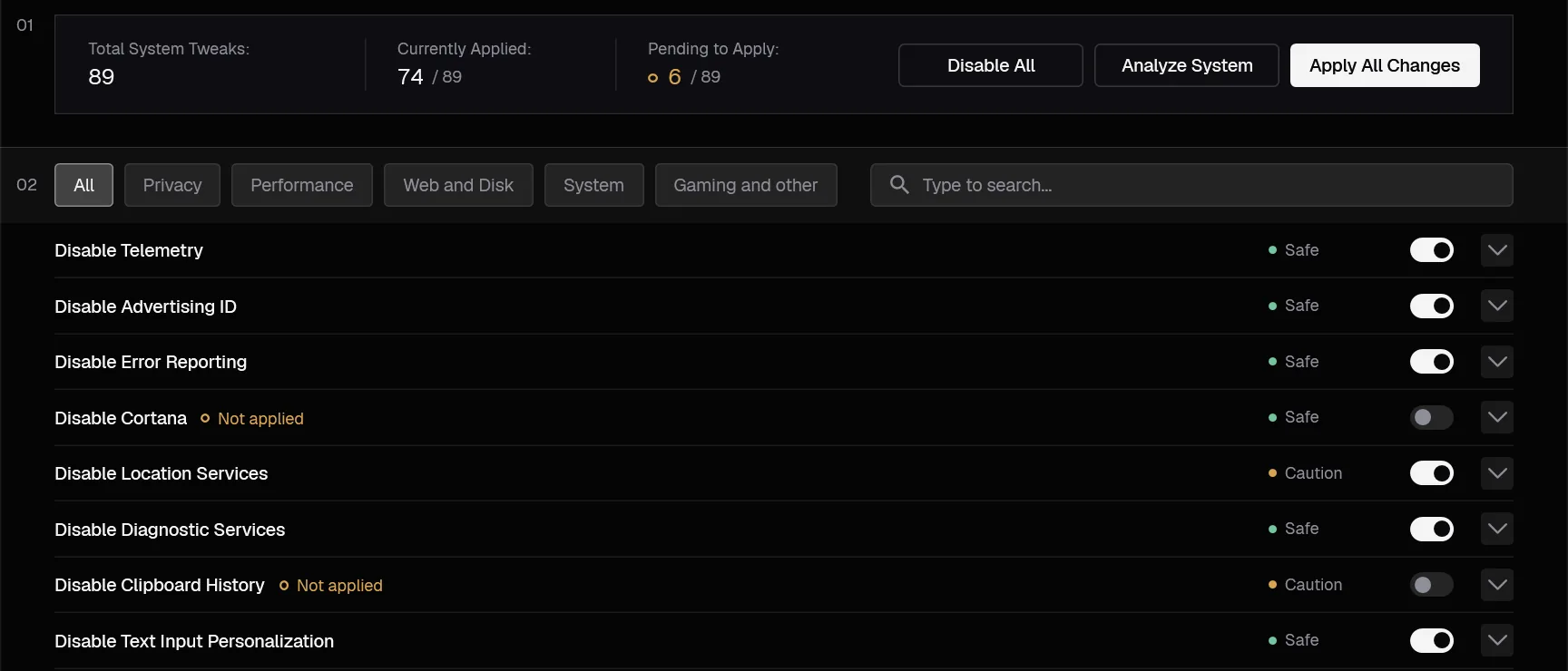Expand Disable Diagnostic Services details
The image size is (1568, 671).
coord(1497,529)
